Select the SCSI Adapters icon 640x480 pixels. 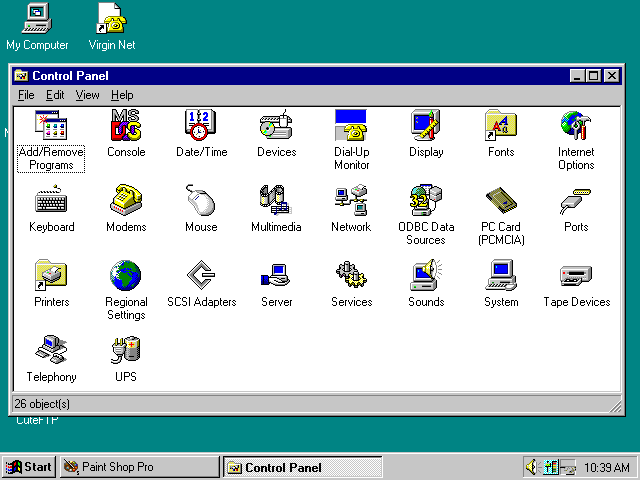(x=201, y=275)
